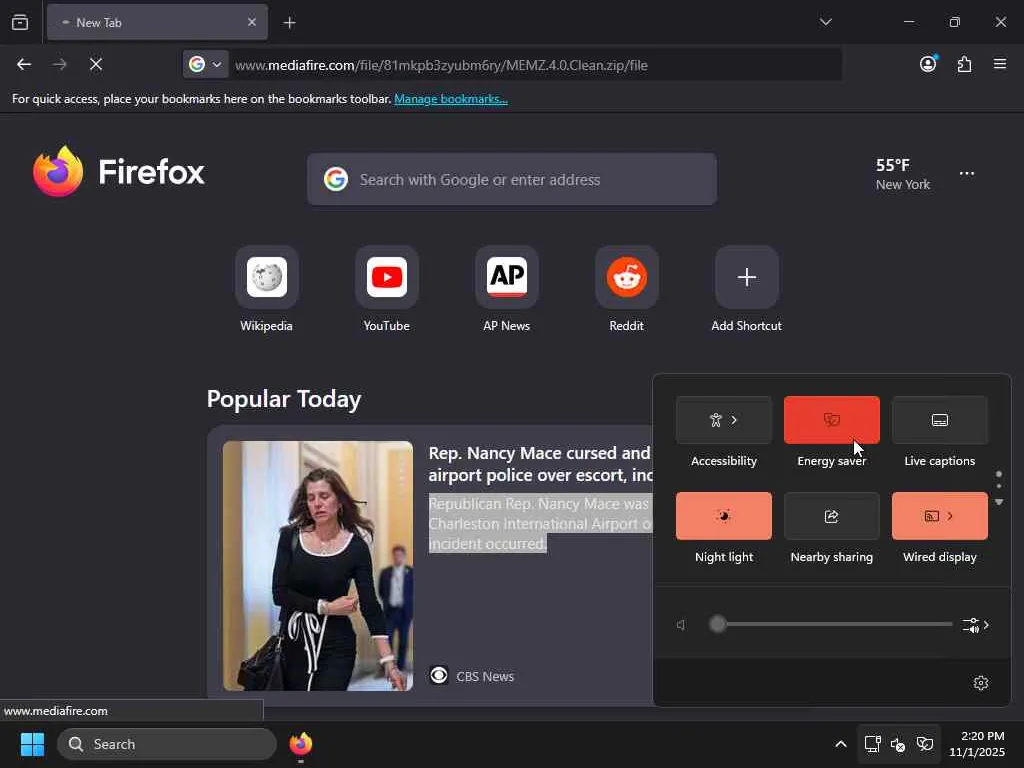Open the 55°F New York weather widget
Viewport: 1024px width, 768px height.
tap(903, 174)
